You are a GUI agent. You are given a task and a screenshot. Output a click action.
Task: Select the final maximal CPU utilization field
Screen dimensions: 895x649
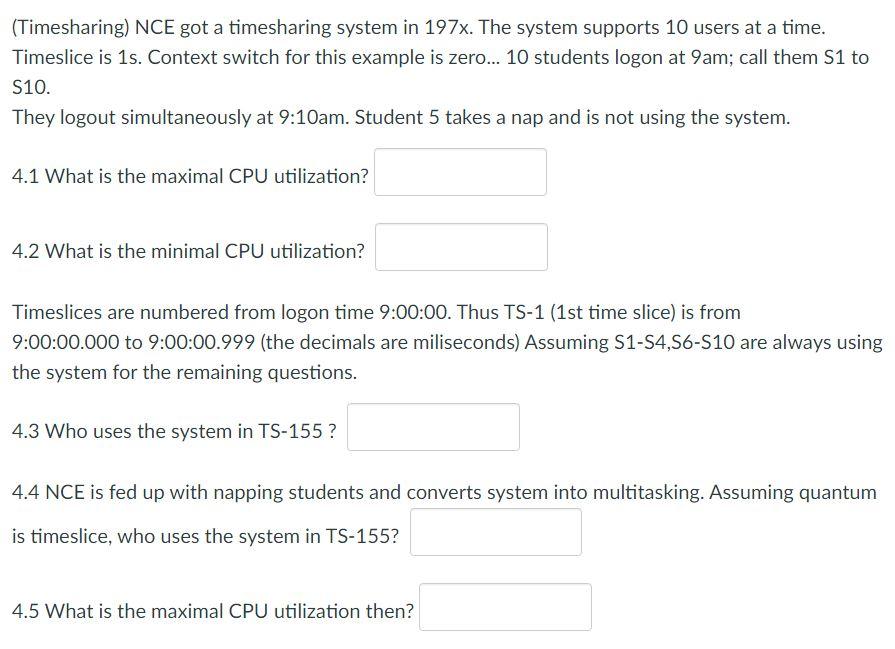(x=505, y=606)
